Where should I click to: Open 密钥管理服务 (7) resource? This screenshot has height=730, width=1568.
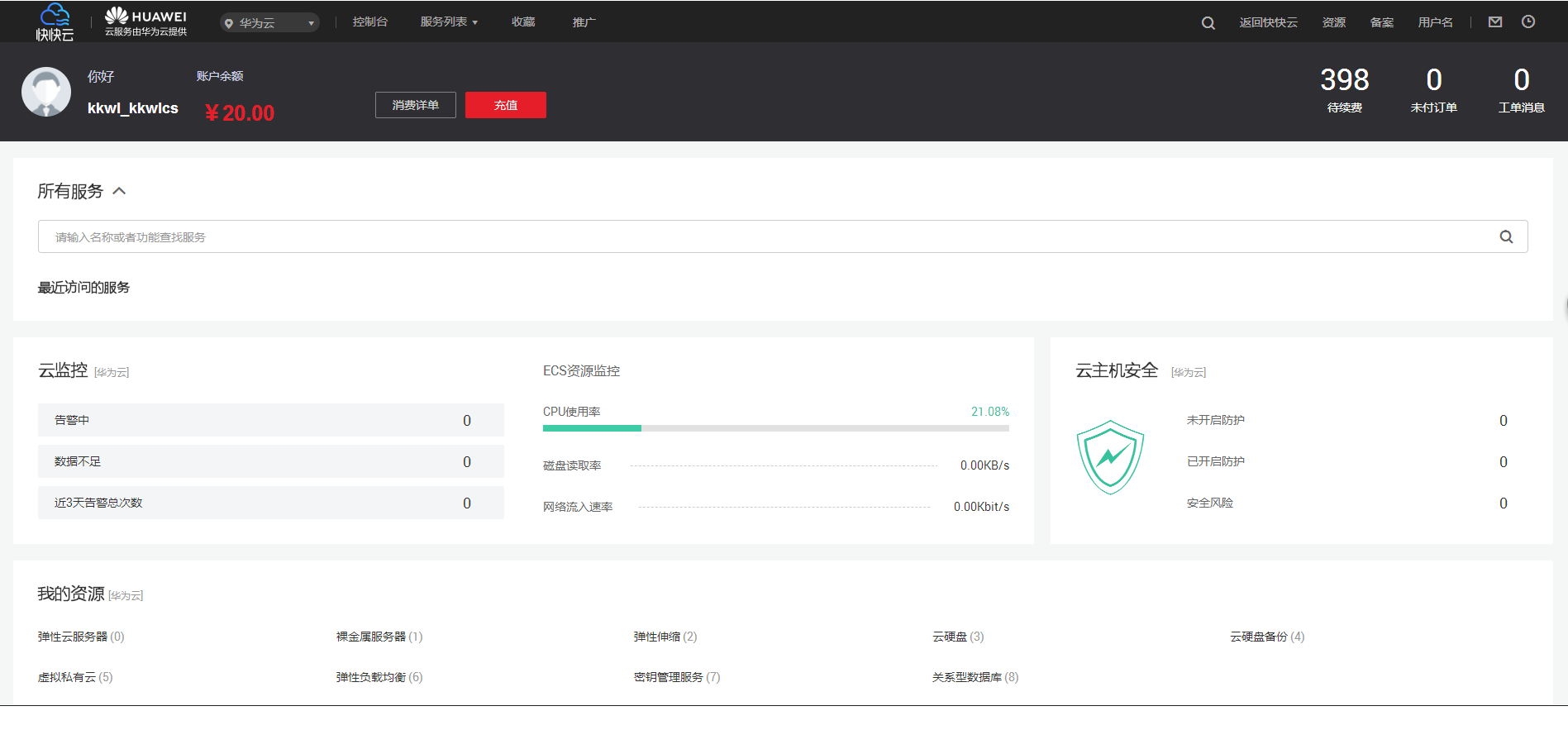(677, 677)
